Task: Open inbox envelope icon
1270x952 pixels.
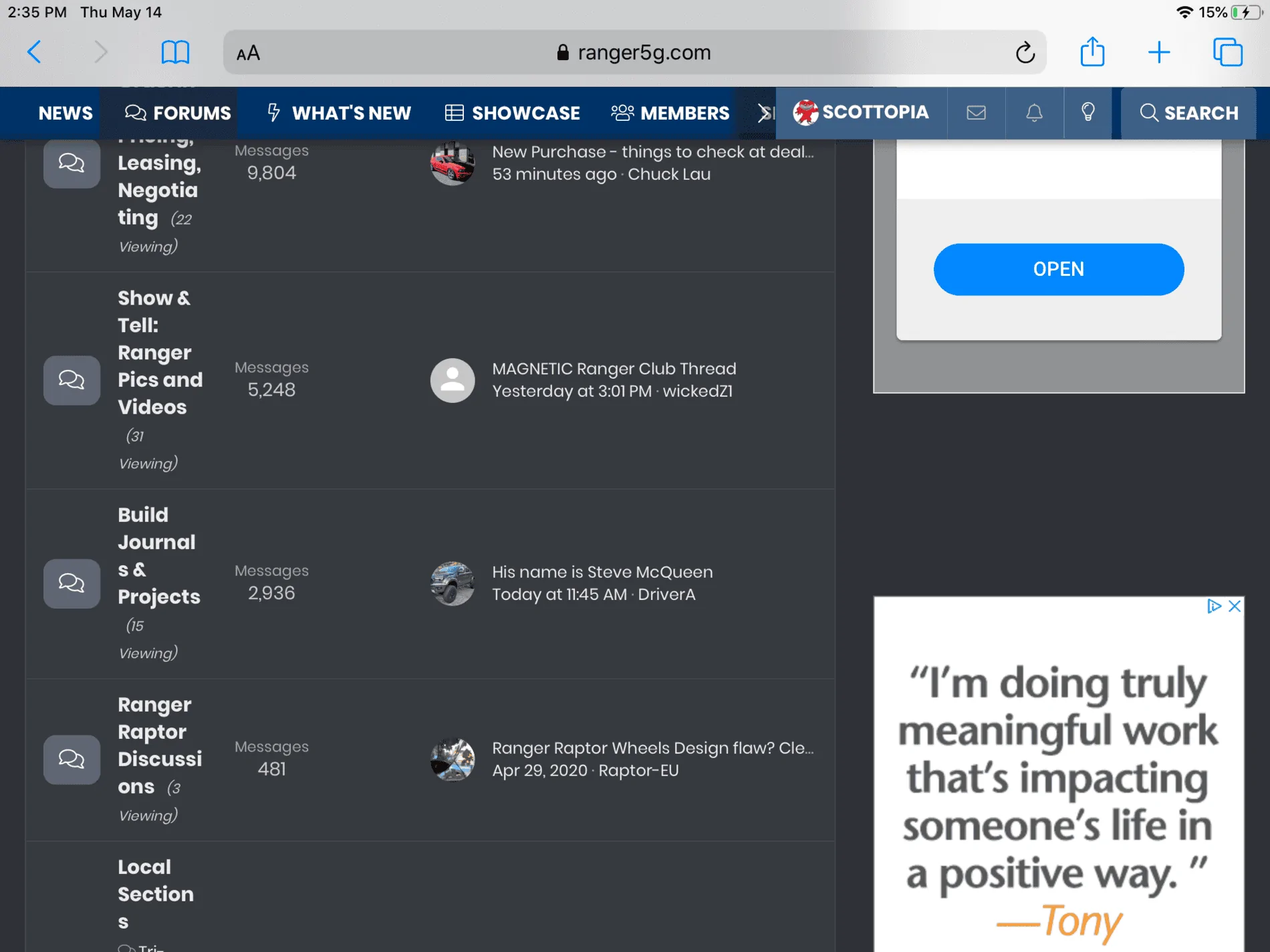Action: [976, 112]
